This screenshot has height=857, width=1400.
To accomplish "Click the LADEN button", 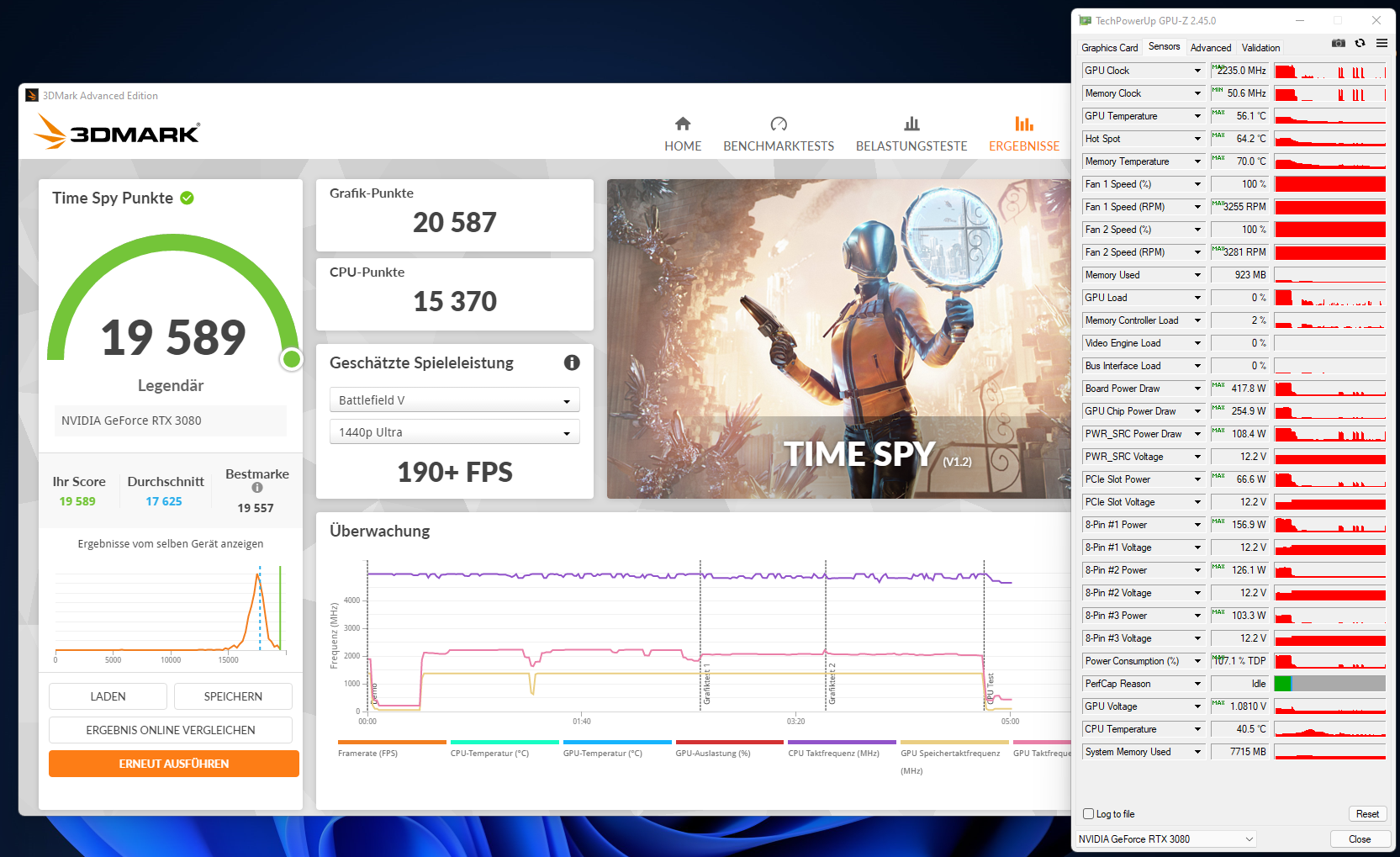I will 108,696.
